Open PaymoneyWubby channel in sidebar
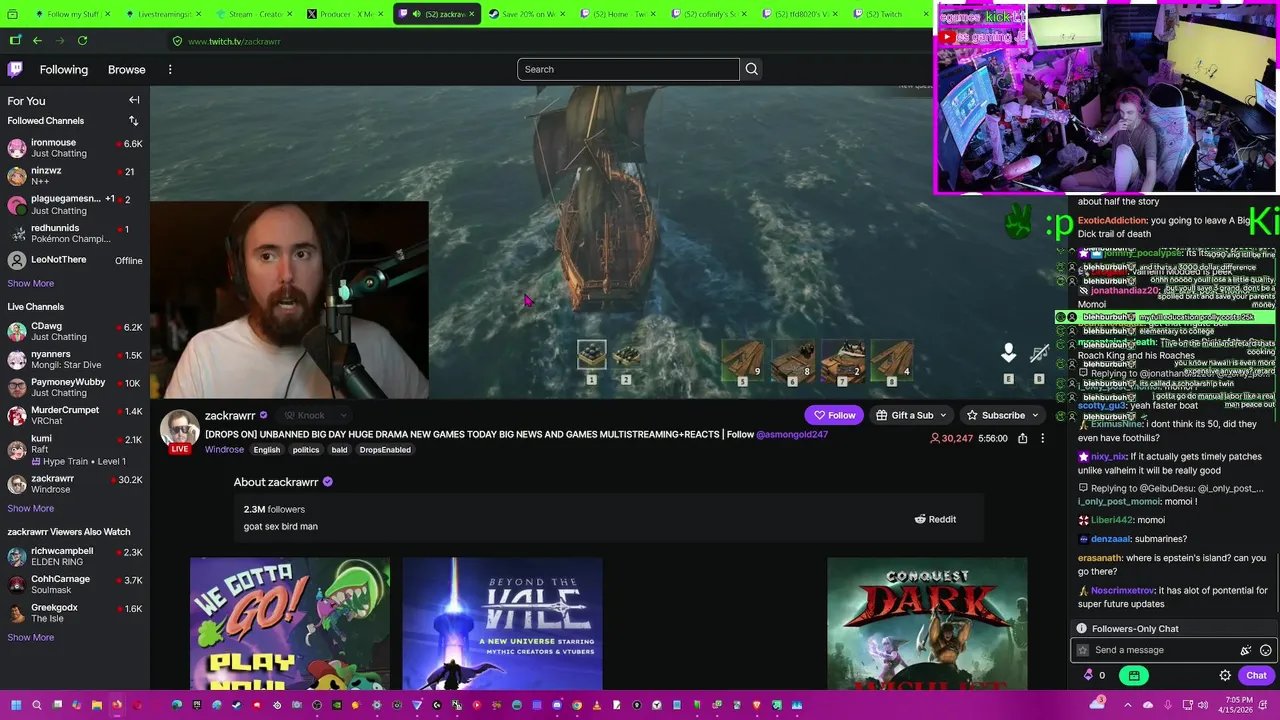1280x720 pixels. 75,387
